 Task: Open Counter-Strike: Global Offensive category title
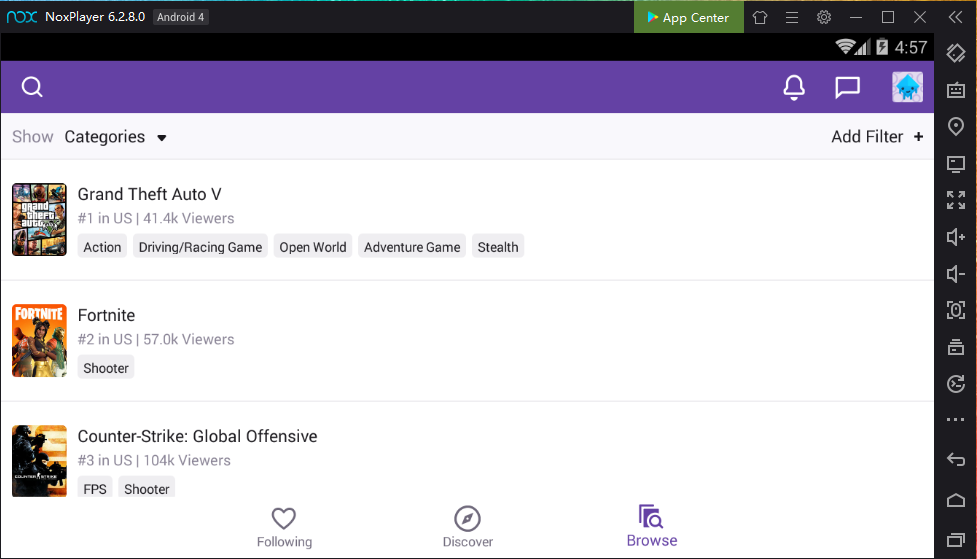pyautogui.click(x=197, y=436)
